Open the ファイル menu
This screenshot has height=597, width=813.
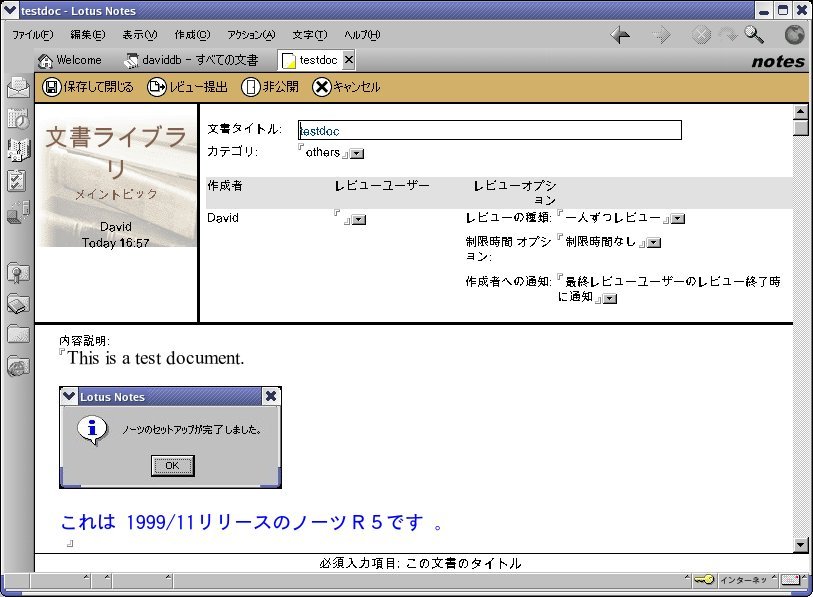pyautogui.click(x=33, y=35)
